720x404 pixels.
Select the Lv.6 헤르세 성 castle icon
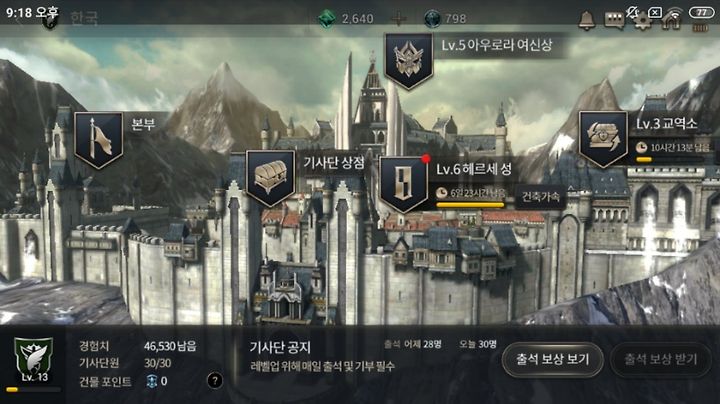tap(404, 184)
